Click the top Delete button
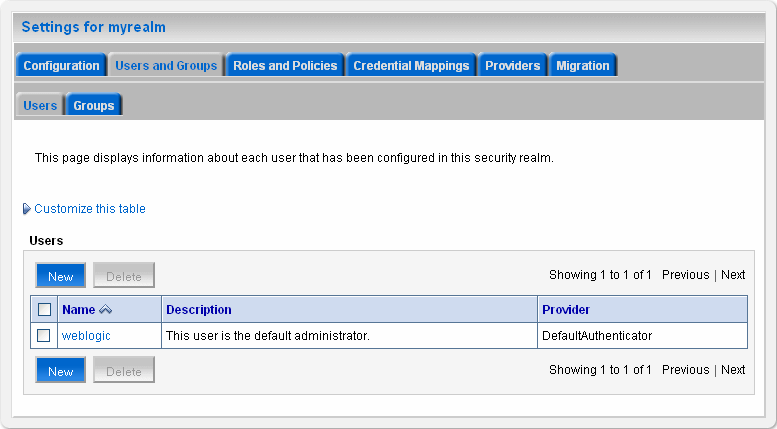Viewport: 777px width, 429px height. point(124,275)
